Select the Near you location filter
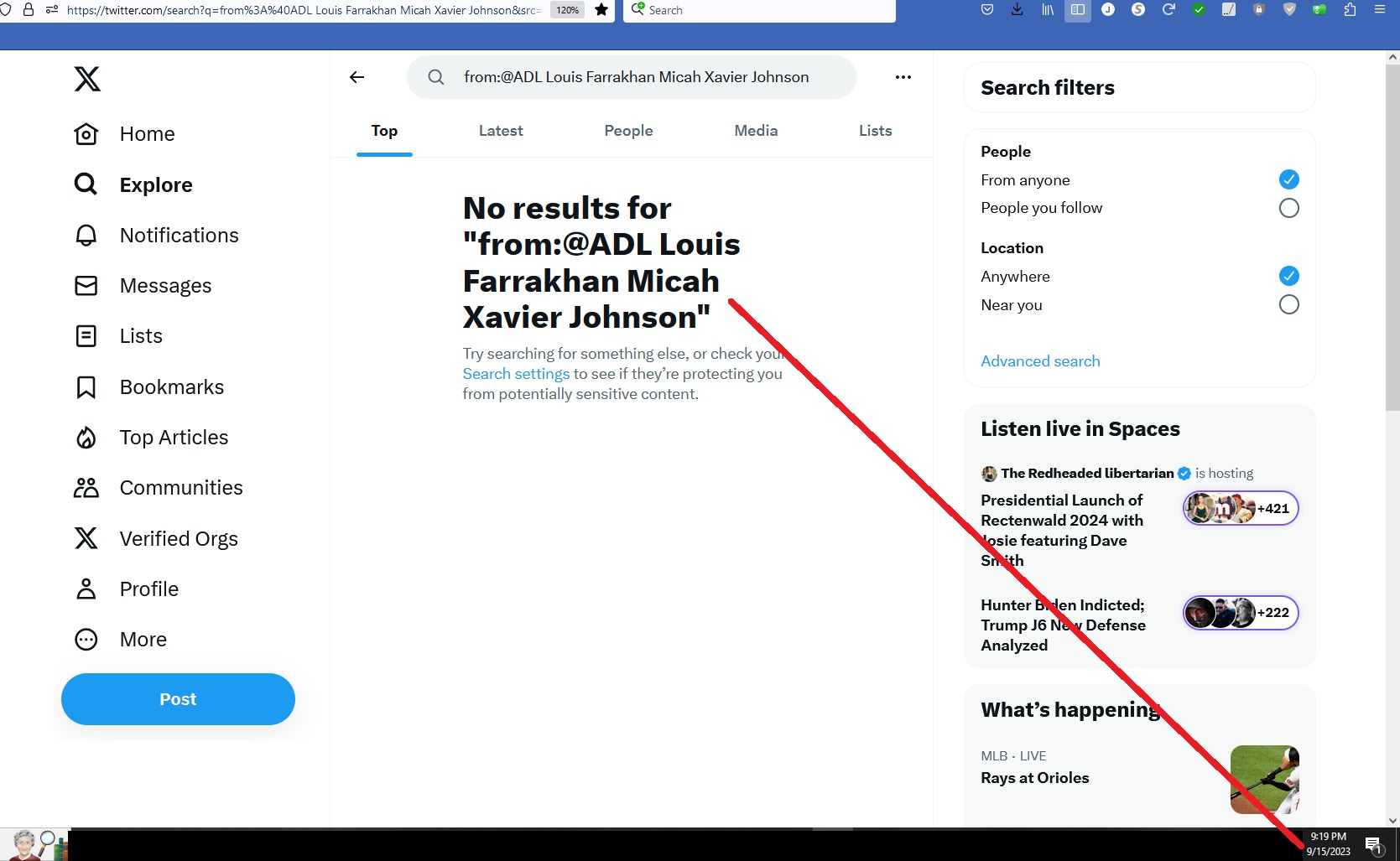 pyautogui.click(x=1288, y=304)
